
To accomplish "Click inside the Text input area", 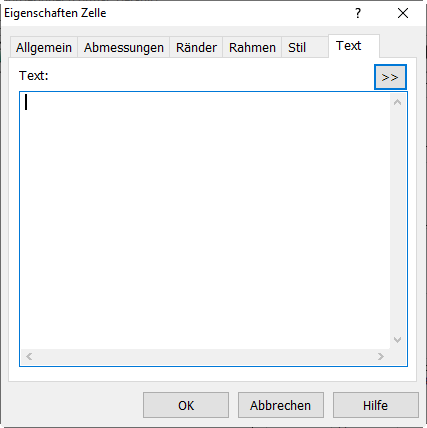I will coord(205,221).
